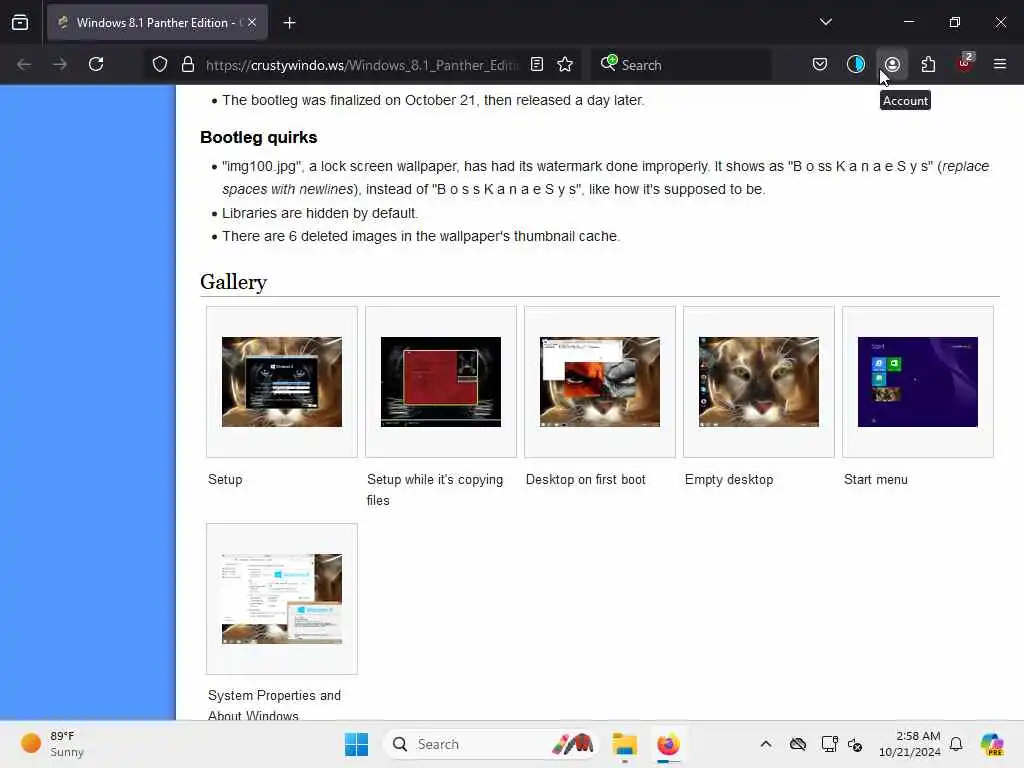
Task: Open the weather widget showing 89°F Sunny
Action: [52, 744]
